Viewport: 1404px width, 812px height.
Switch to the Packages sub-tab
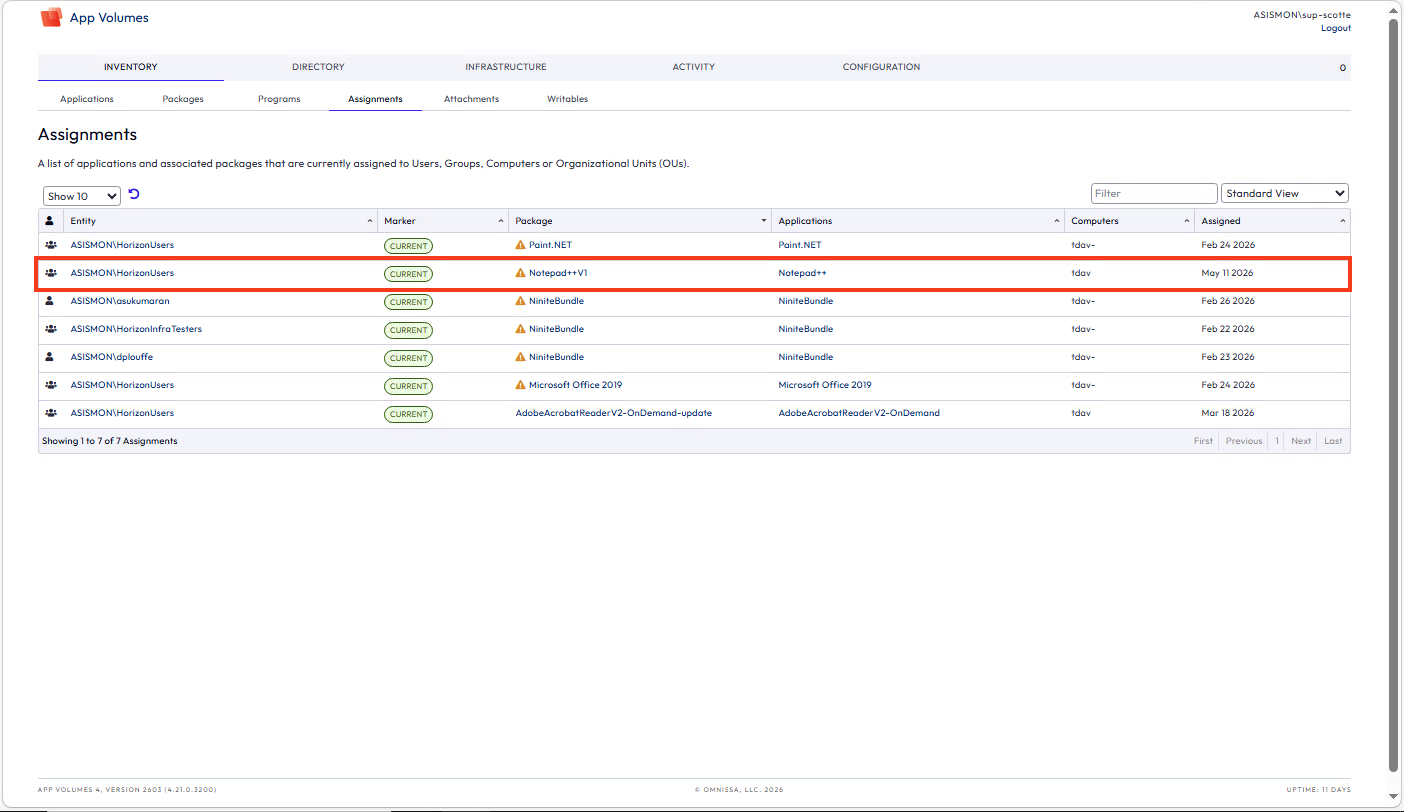[183, 99]
